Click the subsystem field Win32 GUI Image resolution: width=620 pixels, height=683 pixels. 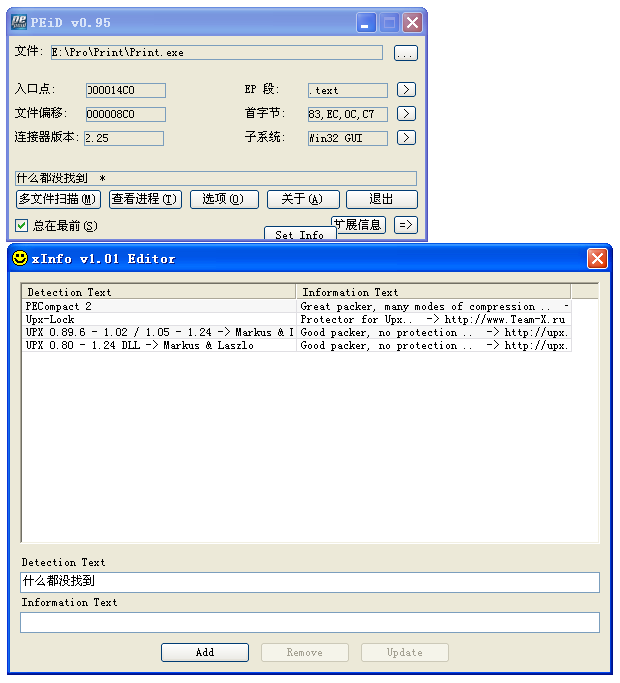pyautogui.click(x=348, y=138)
